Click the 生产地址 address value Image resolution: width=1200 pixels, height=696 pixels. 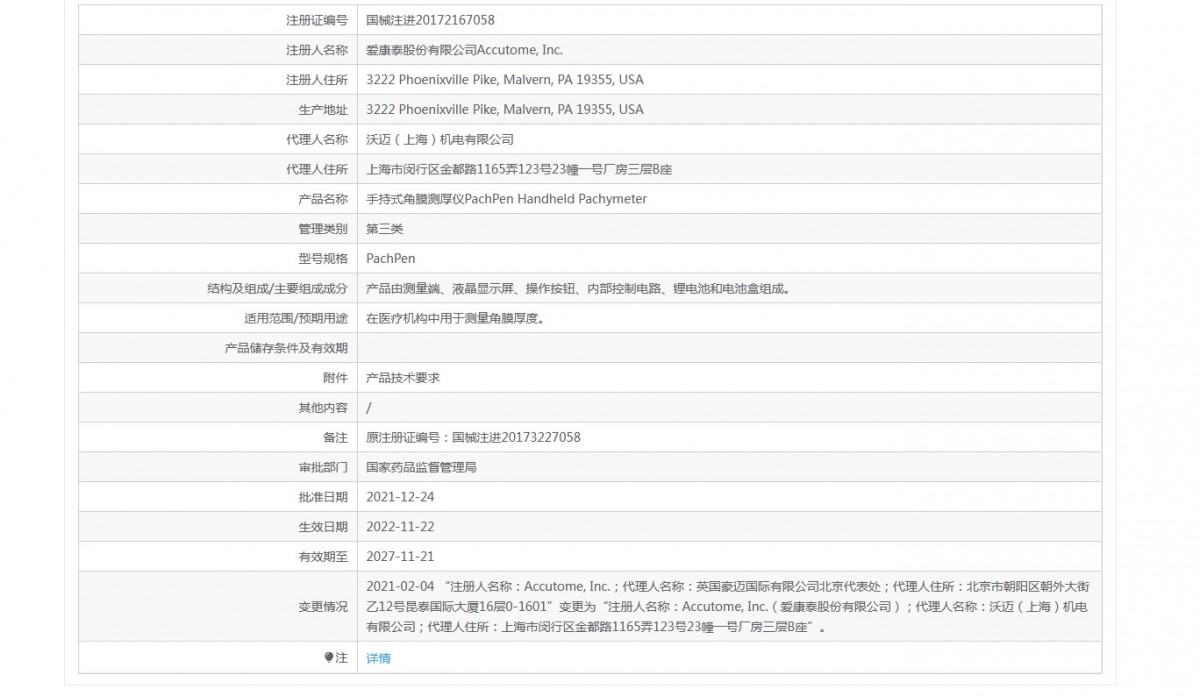pyautogui.click(x=505, y=110)
